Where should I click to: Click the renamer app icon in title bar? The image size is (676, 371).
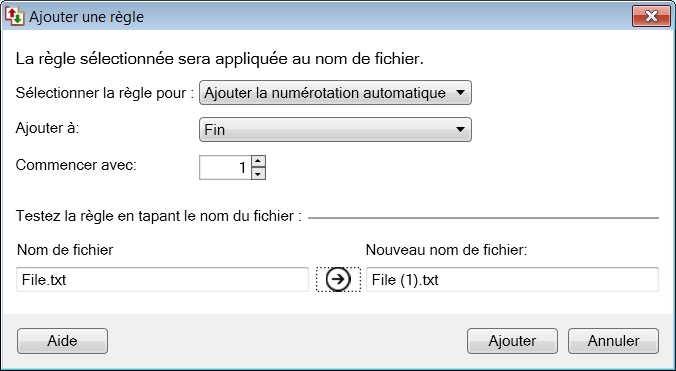click(x=15, y=16)
